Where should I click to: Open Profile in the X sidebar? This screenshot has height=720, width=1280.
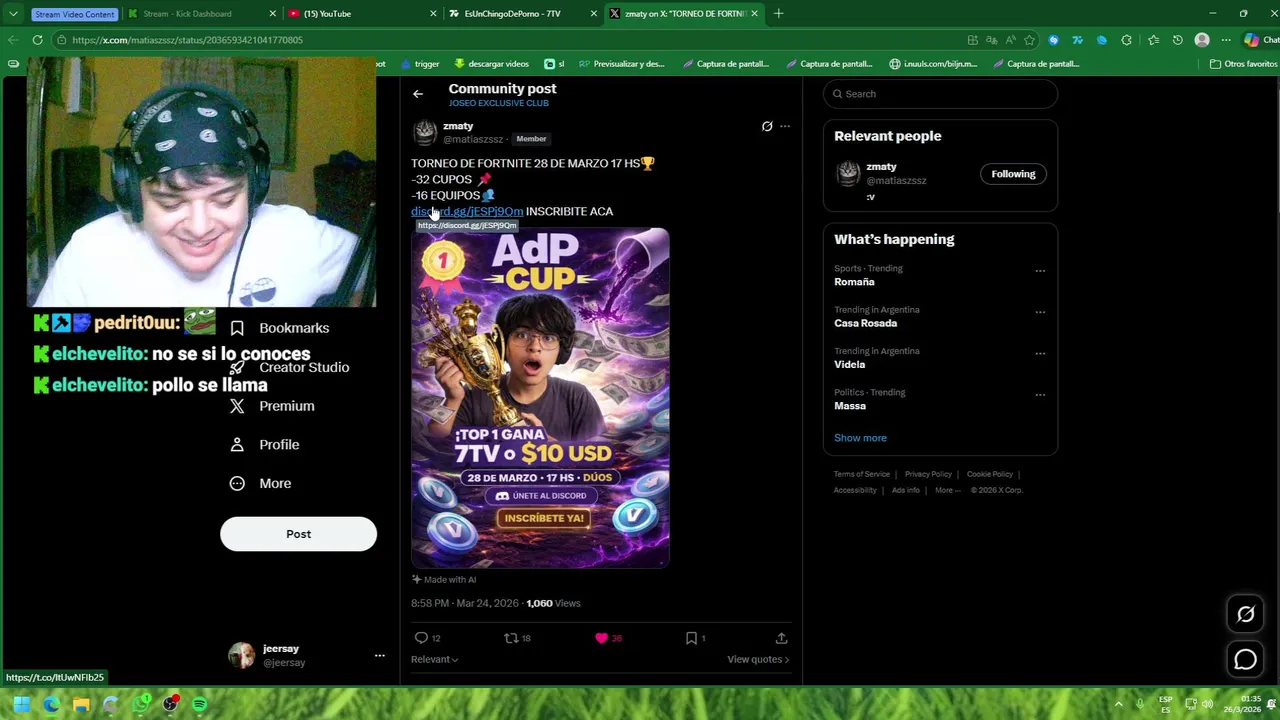coord(265,445)
